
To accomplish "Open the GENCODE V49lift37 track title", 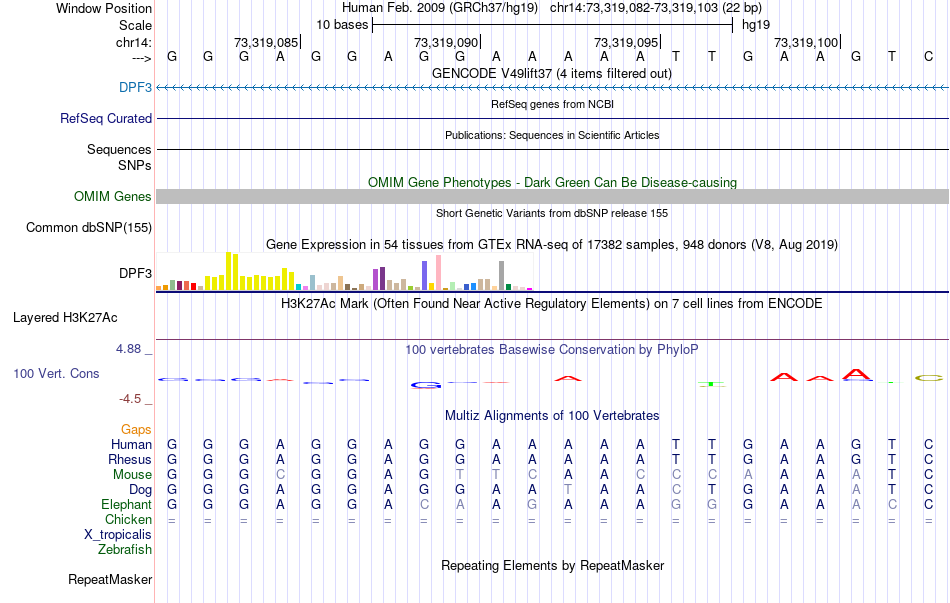I will point(552,73).
